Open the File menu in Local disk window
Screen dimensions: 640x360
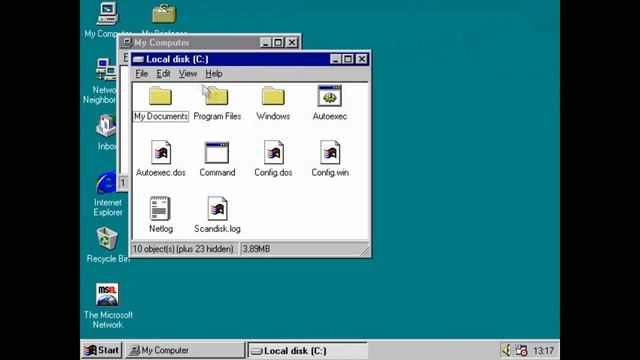click(x=142, y=73)
